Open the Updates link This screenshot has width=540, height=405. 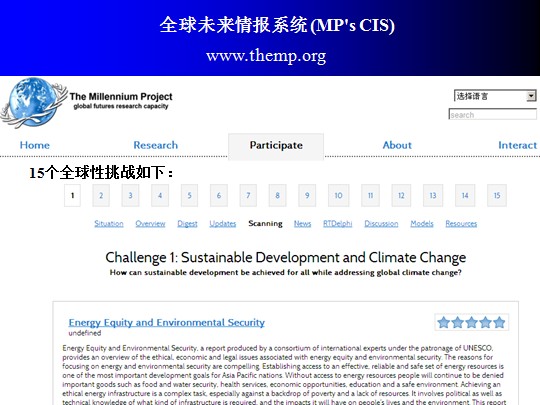(x=223, y=224)
